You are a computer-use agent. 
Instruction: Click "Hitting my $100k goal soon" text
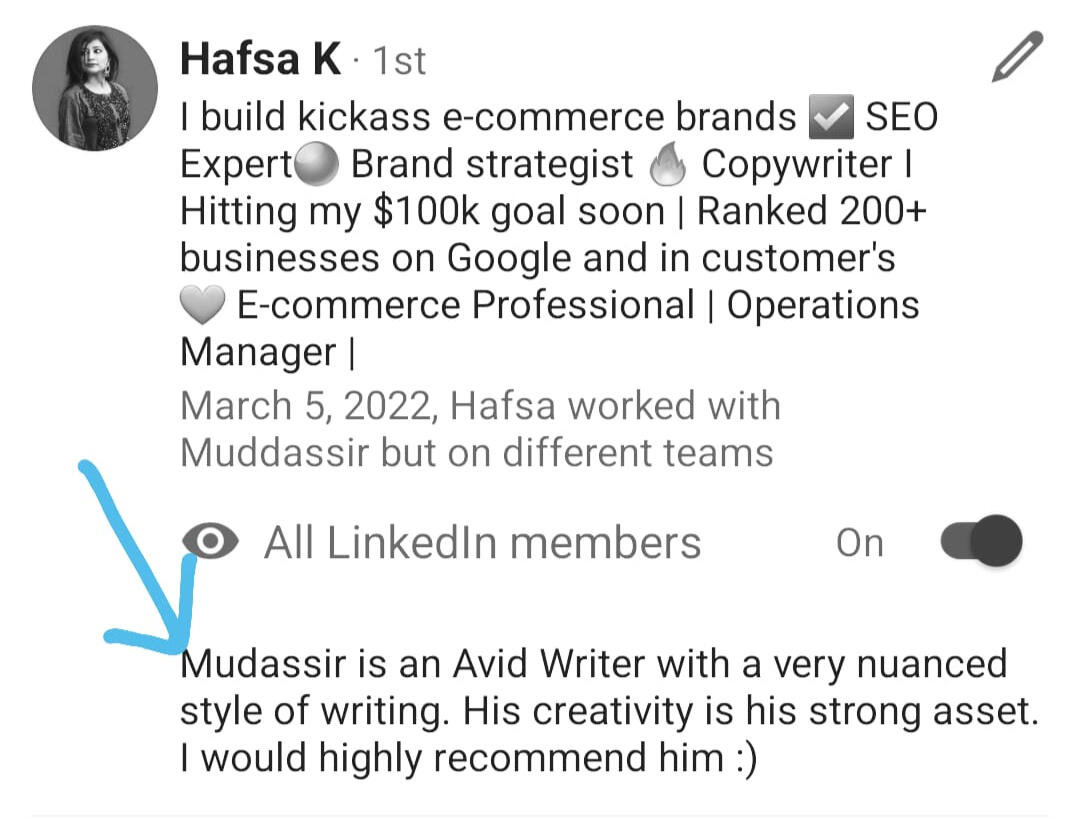pyautogui.click(x=422, y=212)
